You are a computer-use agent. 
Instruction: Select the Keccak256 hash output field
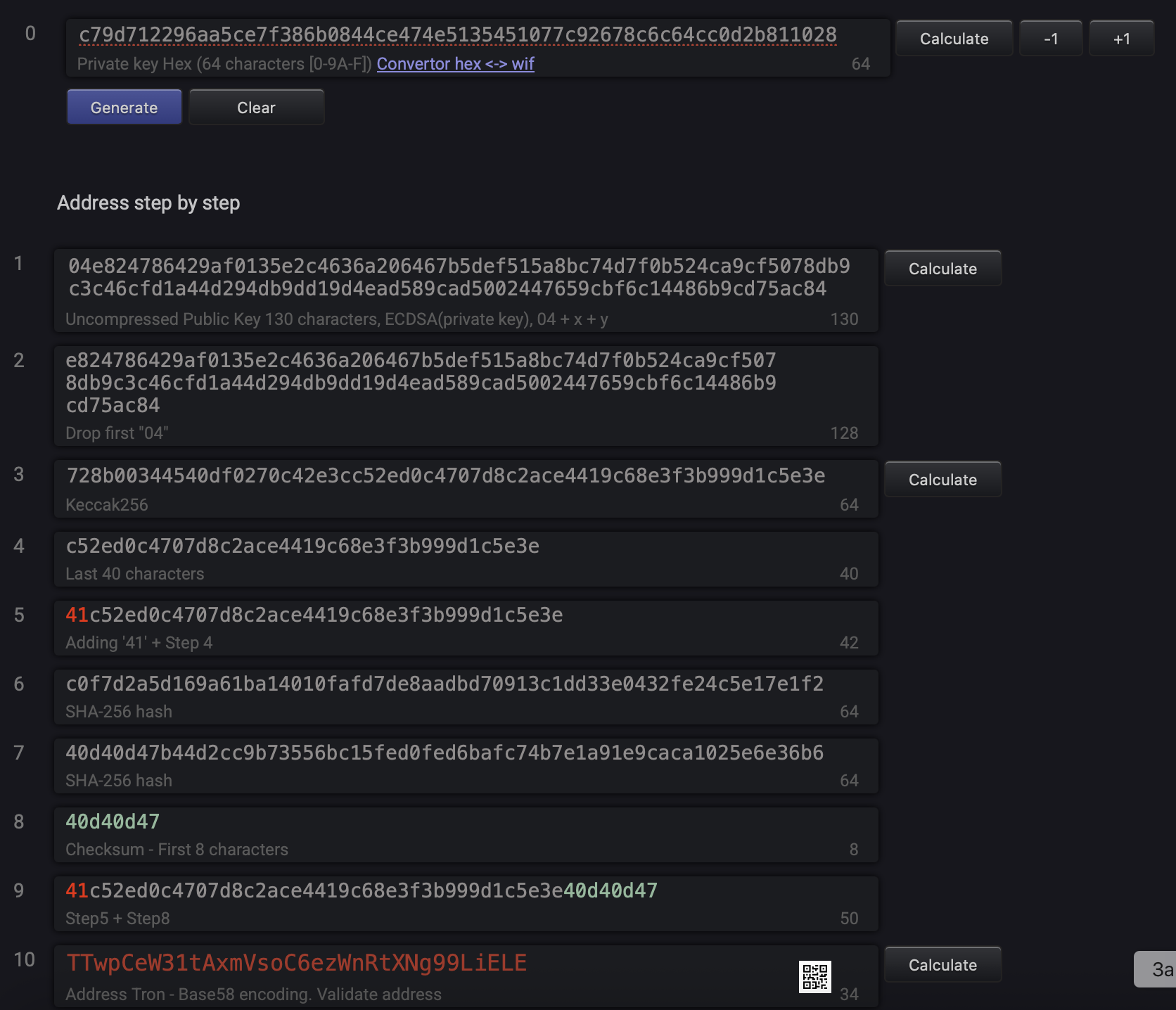pos(466,489)
